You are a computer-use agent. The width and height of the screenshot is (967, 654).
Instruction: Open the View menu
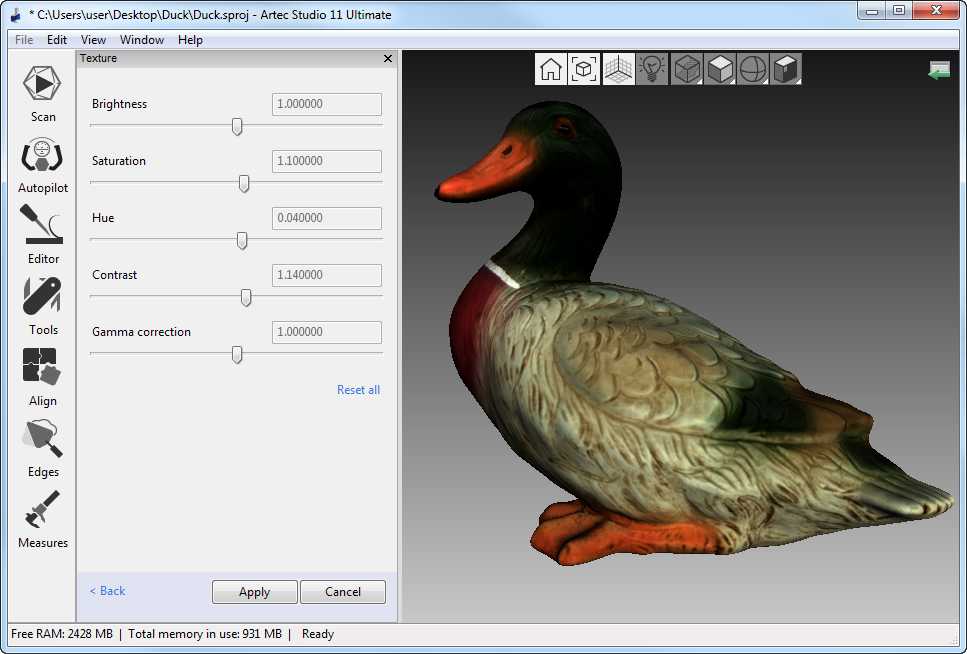tap(93, 40)
